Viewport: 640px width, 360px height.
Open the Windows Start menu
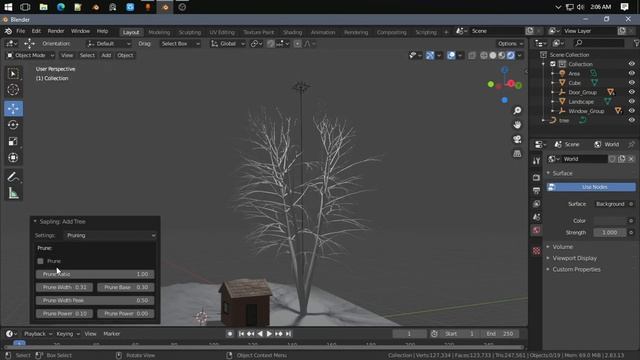pyautogui.click(x=8, y=7)
